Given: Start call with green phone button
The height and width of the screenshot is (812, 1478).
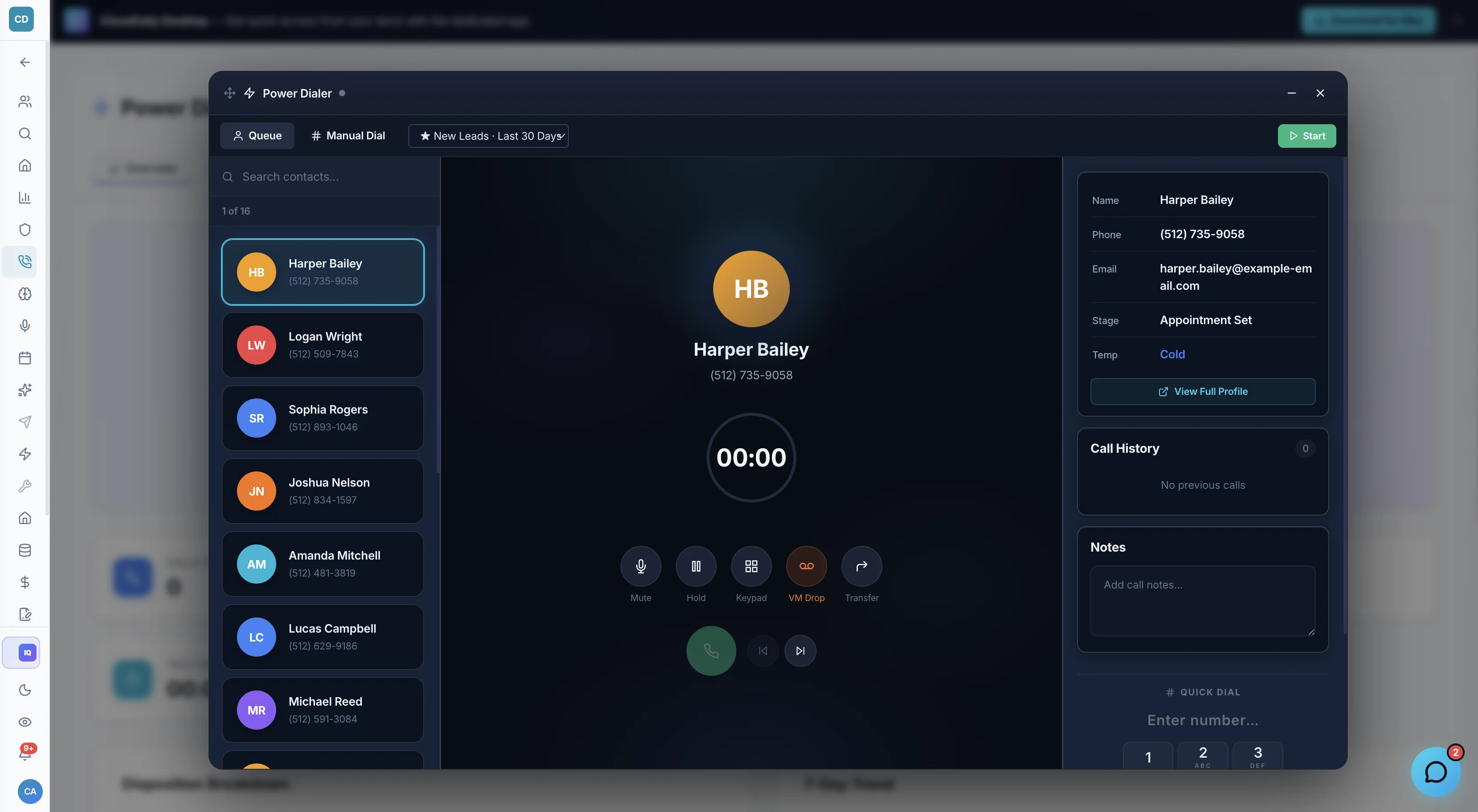Looking at the screenshot, I should pyautogui.click(x=711, y=651).
